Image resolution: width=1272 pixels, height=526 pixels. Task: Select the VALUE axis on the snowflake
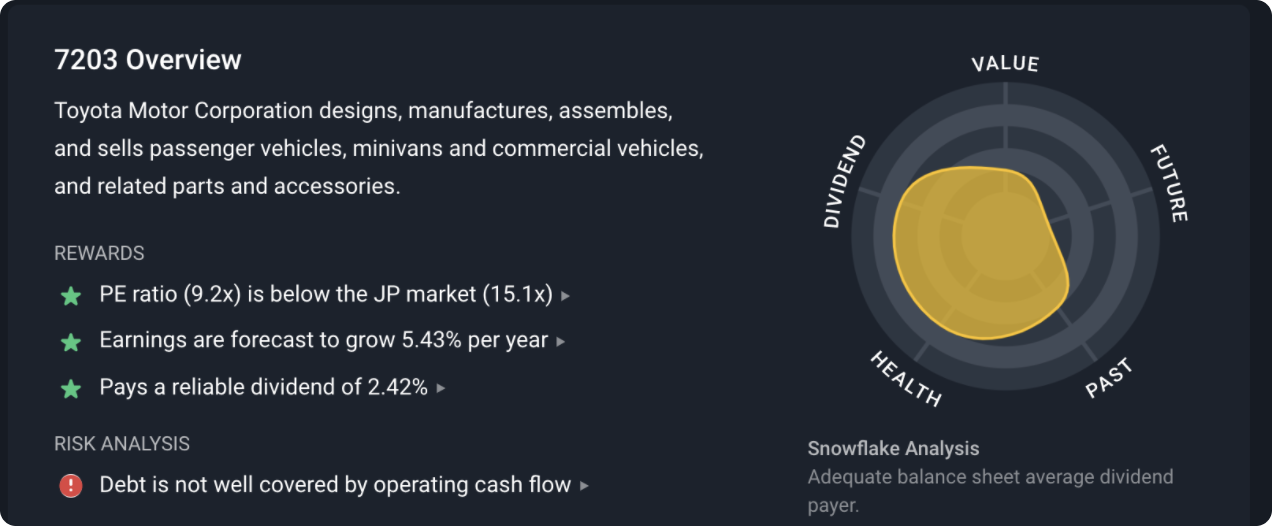point(1006,63)
